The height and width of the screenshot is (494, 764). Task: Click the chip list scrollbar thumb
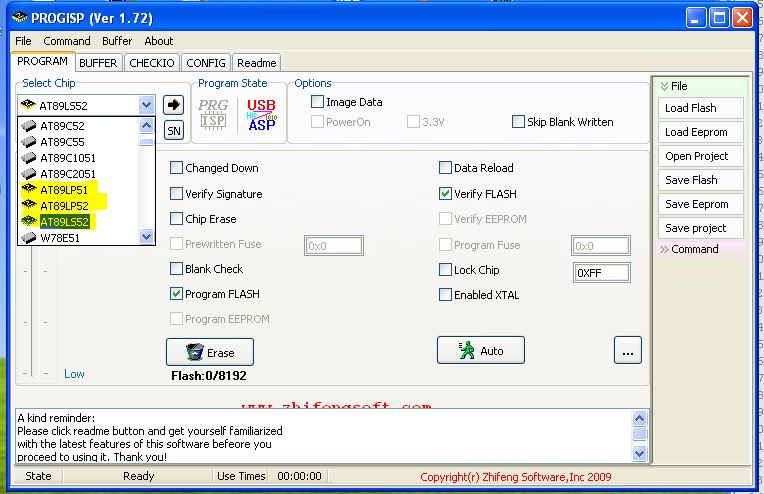tap(146, 142)
